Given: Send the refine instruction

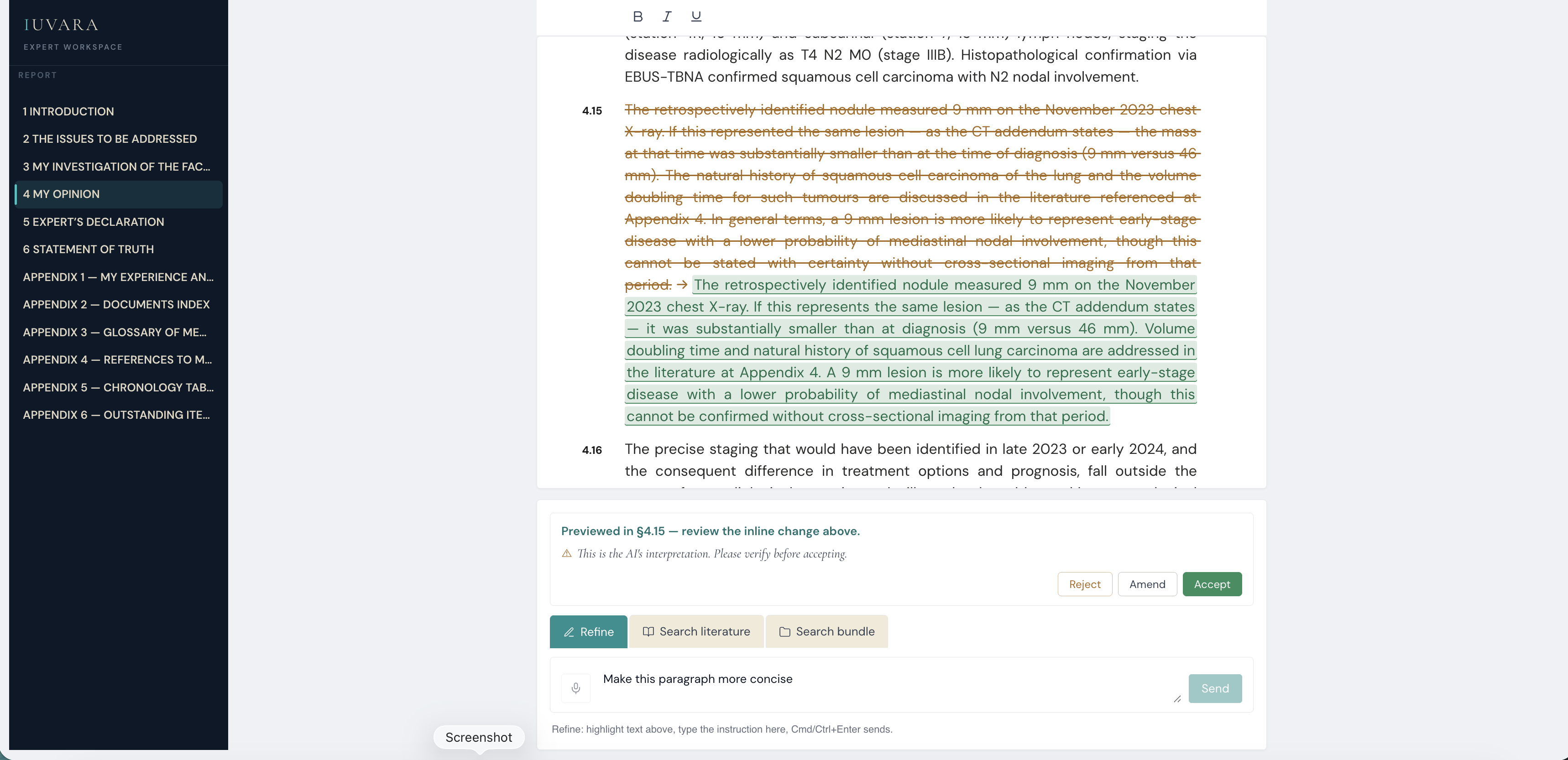Looking at the screenshot, I should click(1215, 688).
